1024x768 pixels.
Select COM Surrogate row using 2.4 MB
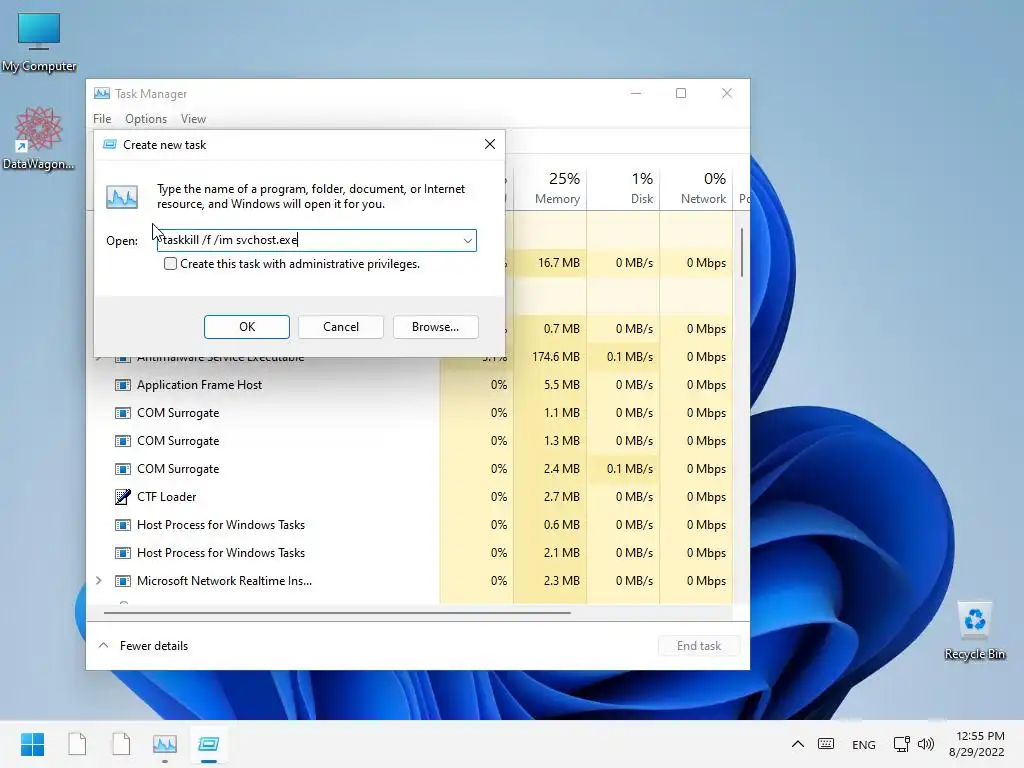point(411,470)
